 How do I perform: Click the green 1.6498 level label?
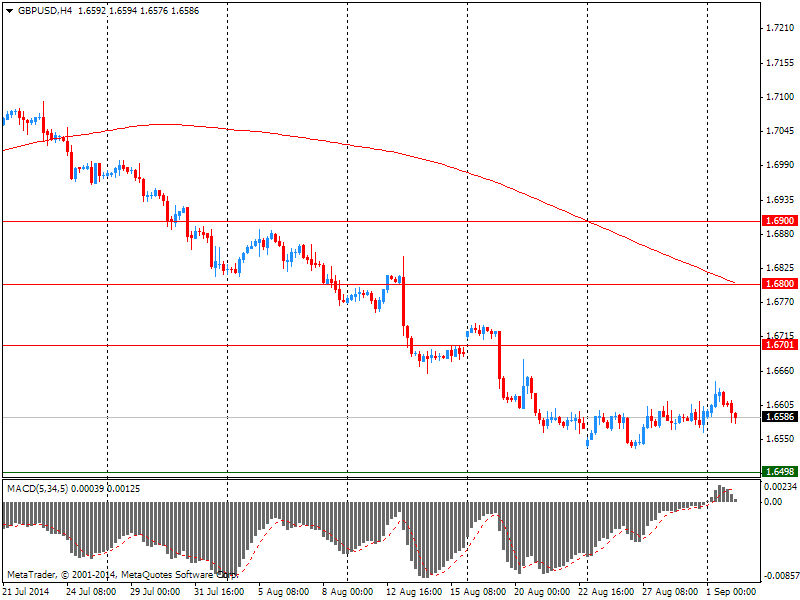coord(780,471)
